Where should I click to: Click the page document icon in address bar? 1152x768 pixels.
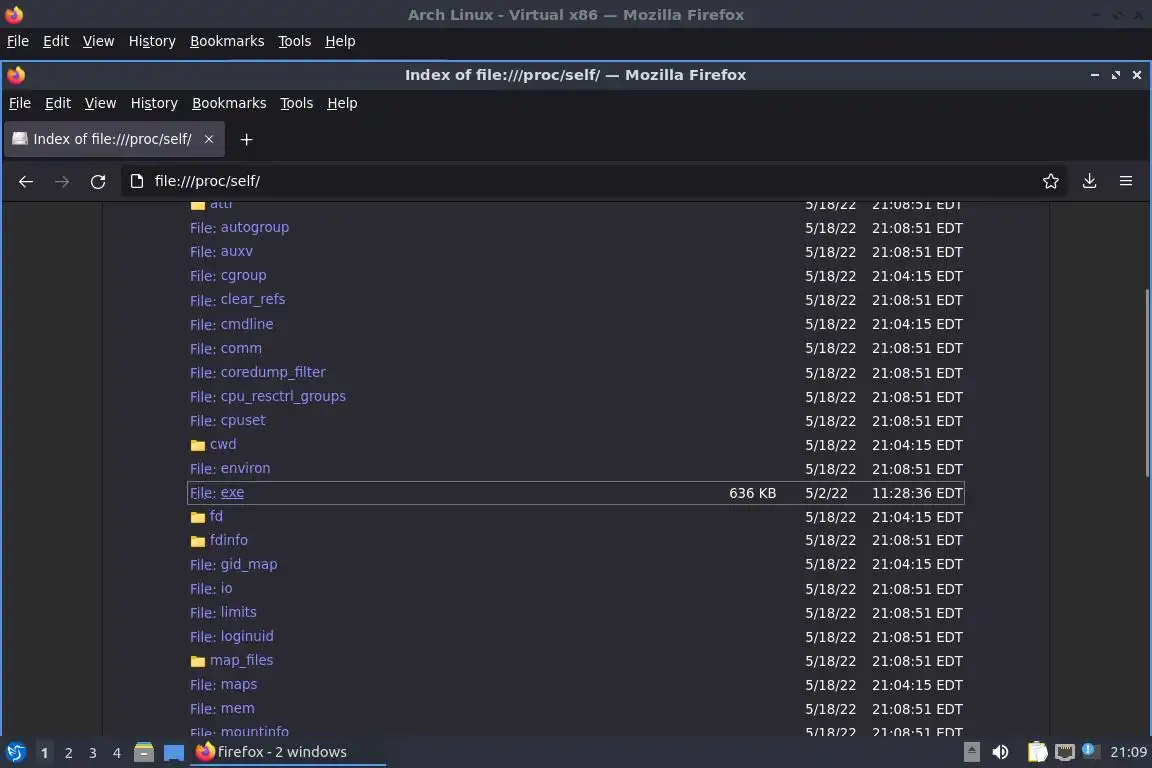(x=137, y=182)
